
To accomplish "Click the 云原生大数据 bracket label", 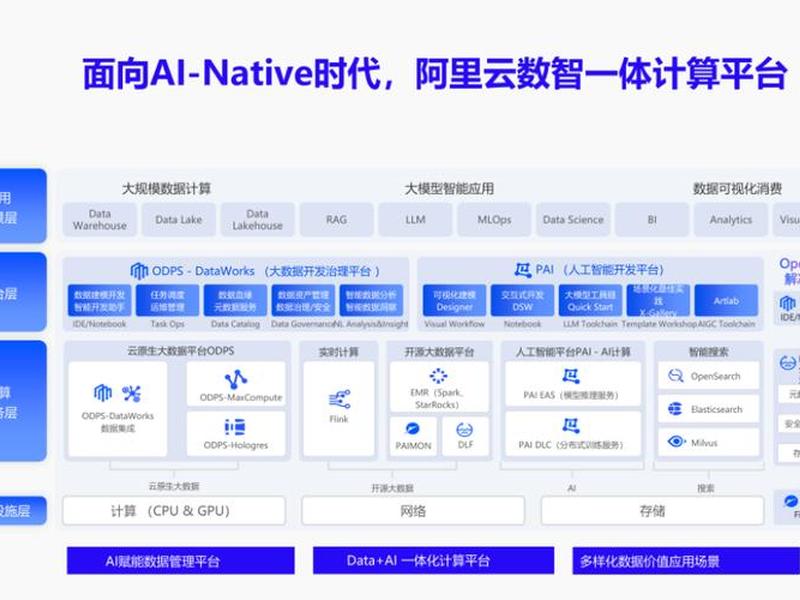I will point(174,486).
